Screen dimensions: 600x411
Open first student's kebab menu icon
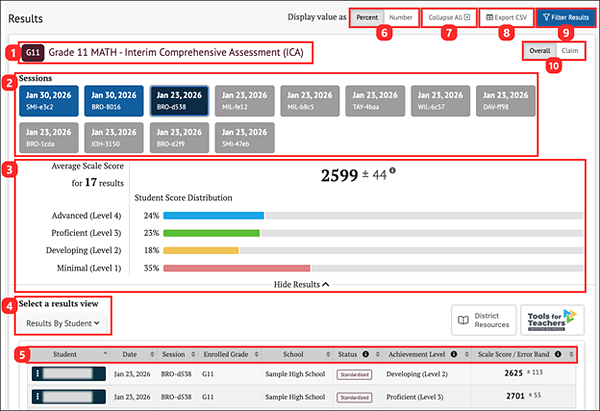pyautogui.click(x=38, y=373)
